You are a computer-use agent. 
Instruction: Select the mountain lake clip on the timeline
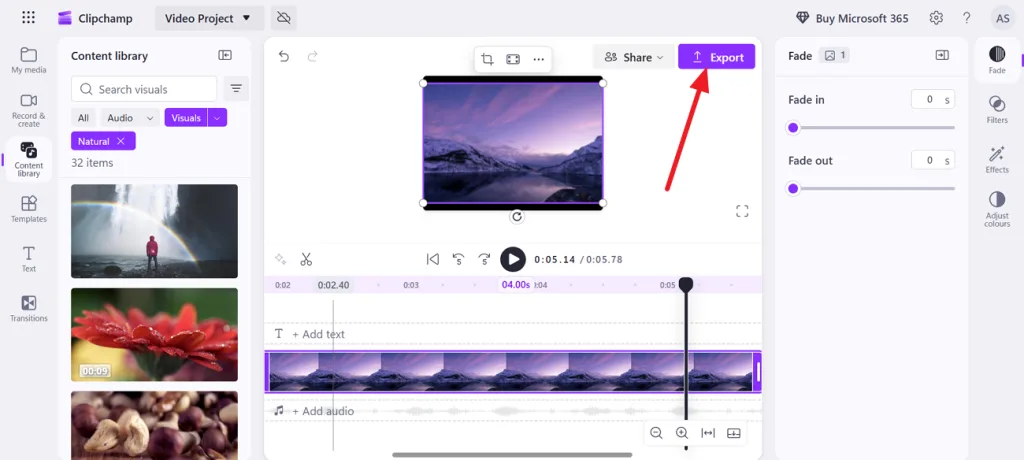coord(513,372)
